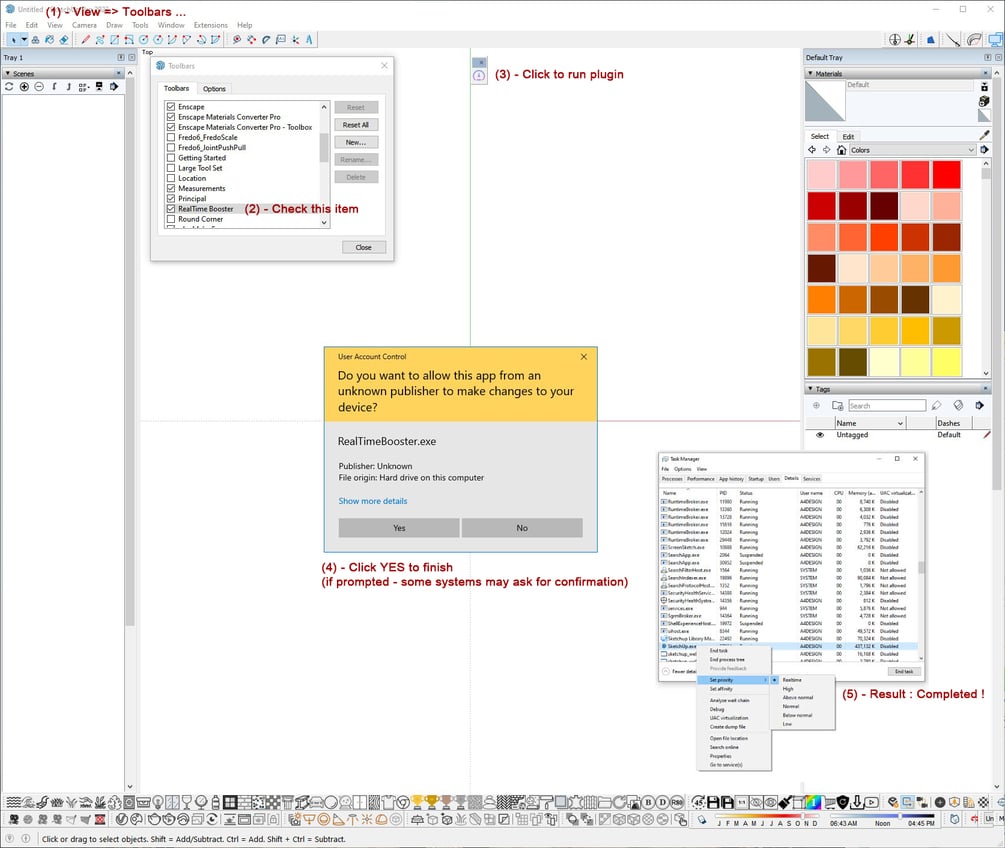Uncheck the Measurements toolbar checkbox
The image size is (1005, 848).
[171, 188]
